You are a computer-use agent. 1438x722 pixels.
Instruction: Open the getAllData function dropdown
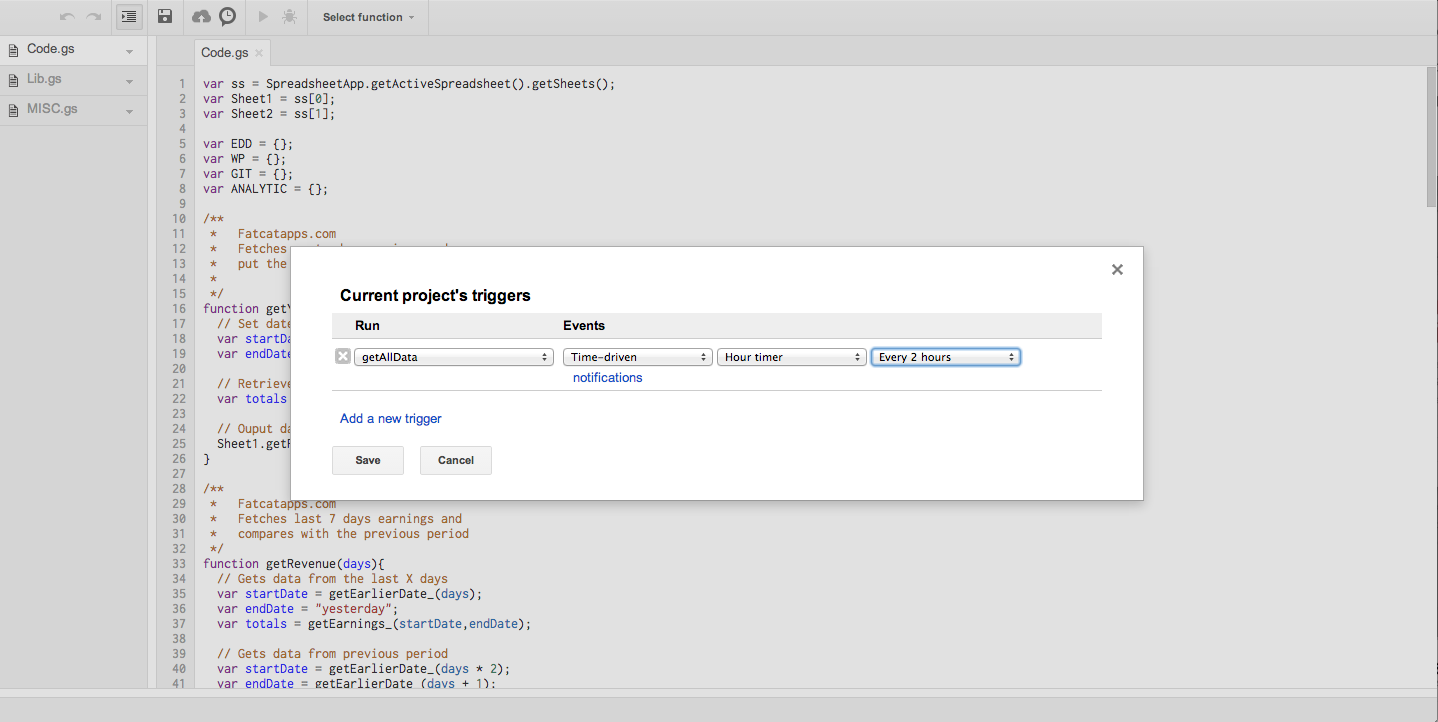tap(454, 357)
